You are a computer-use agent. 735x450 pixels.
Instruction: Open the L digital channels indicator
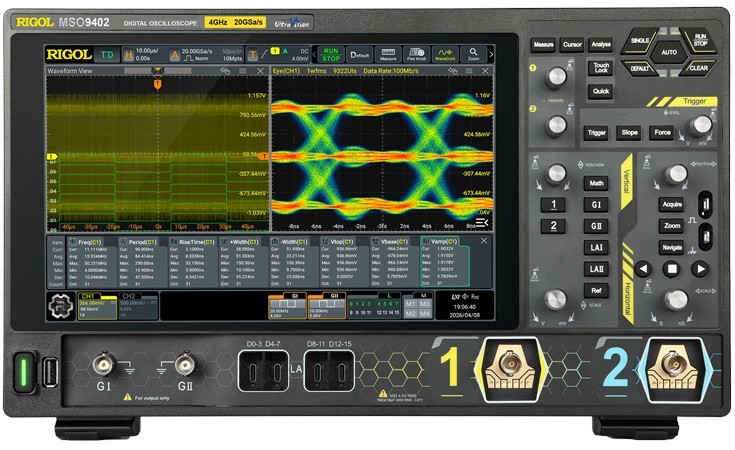(x=375, y=306)
